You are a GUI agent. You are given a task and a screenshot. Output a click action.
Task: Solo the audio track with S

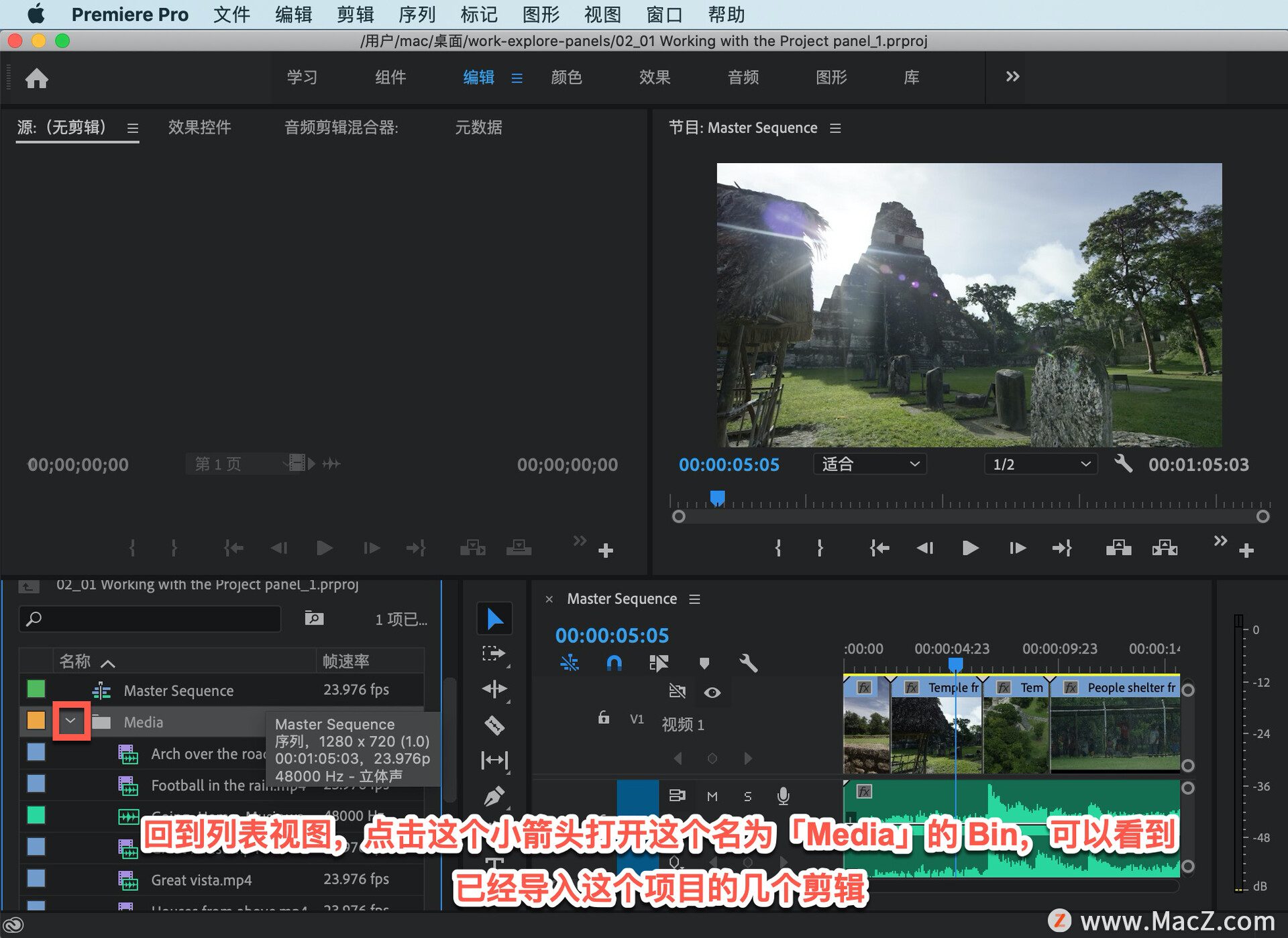tap(747, 796)
